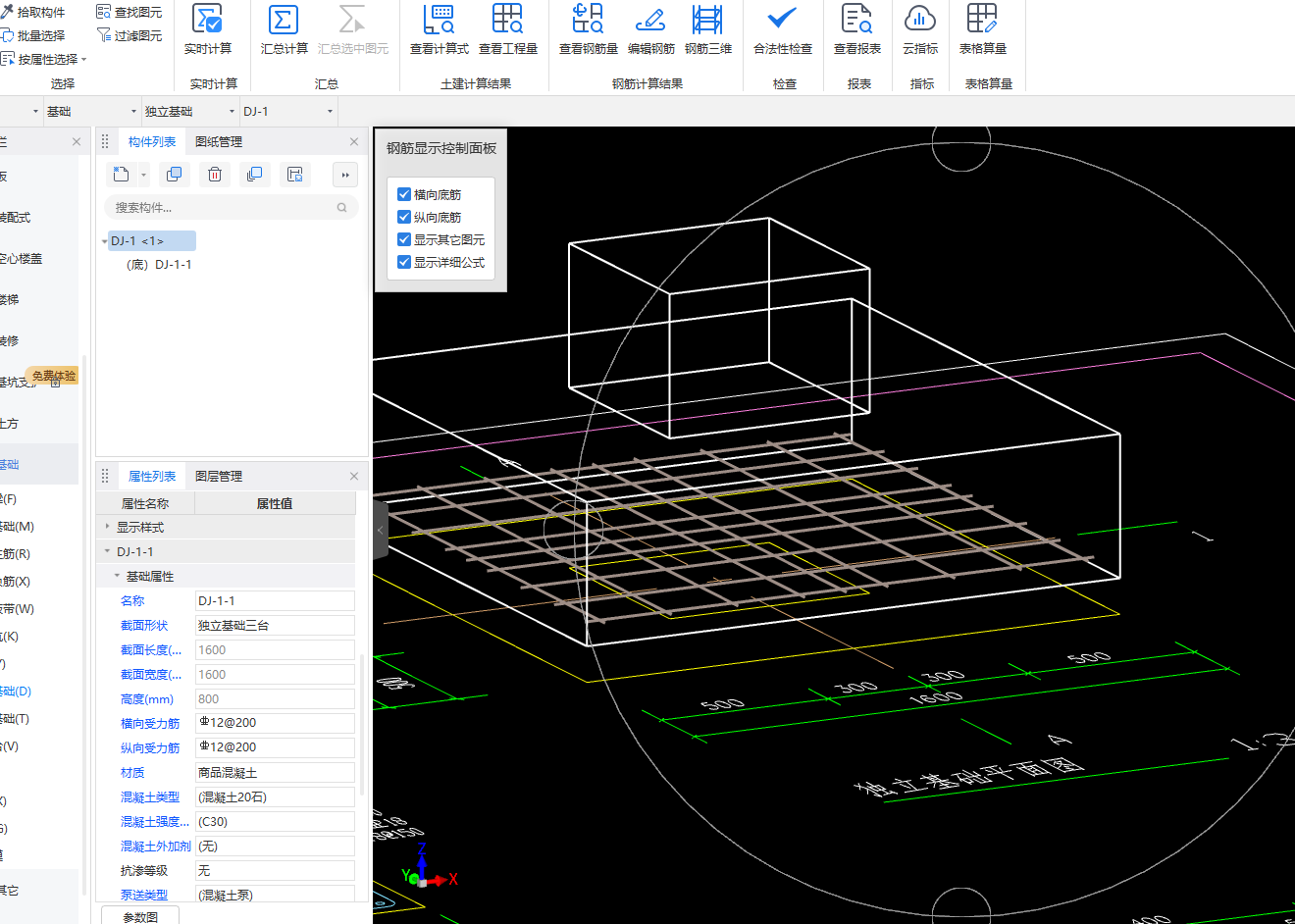
Task: Open the 参数图 button
Action: coord(140,917)
